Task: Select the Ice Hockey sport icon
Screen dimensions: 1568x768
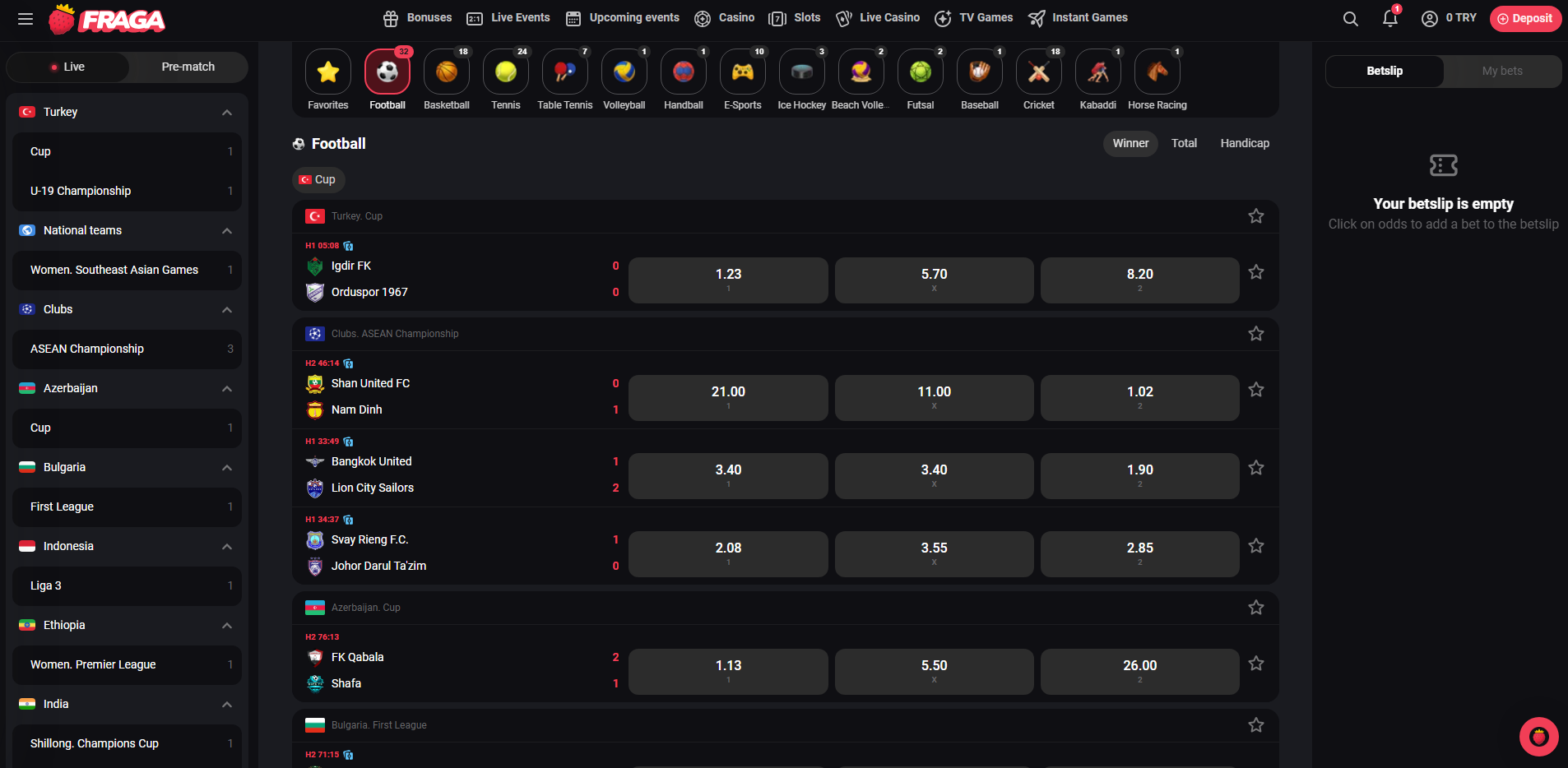Action: click(800, 72)
